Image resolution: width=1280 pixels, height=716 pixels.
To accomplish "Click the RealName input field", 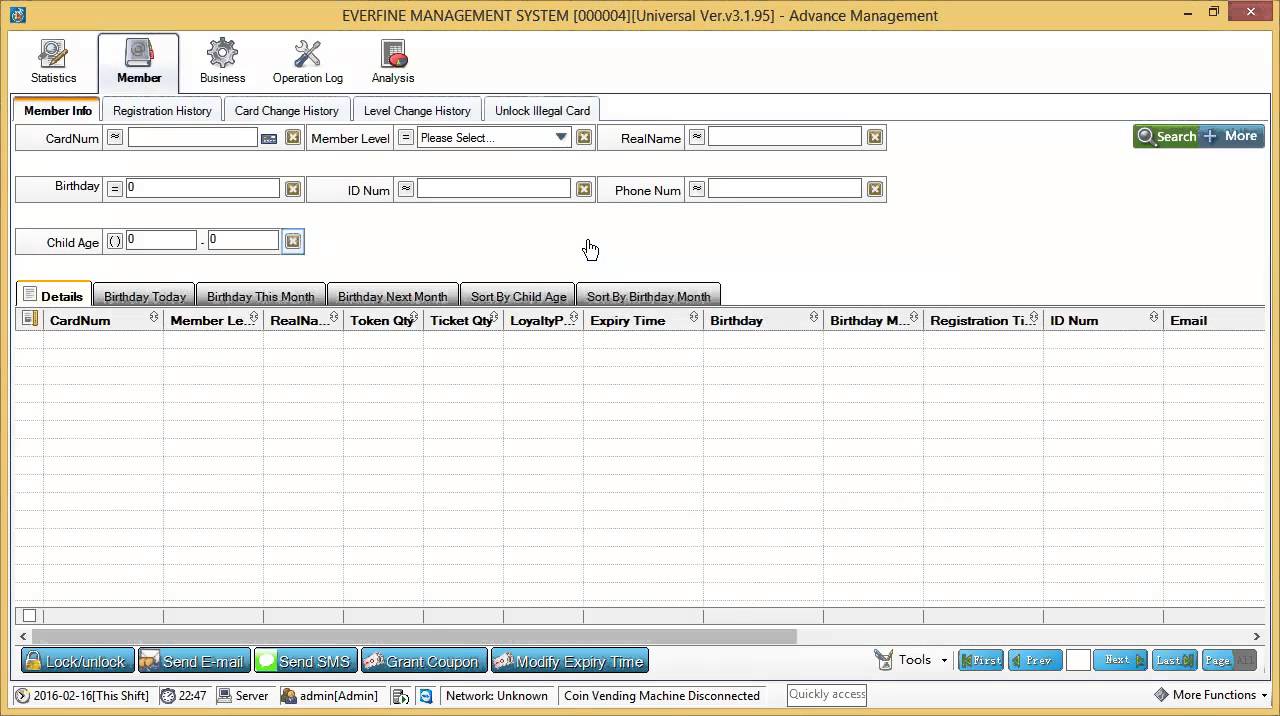I will 784,136.
